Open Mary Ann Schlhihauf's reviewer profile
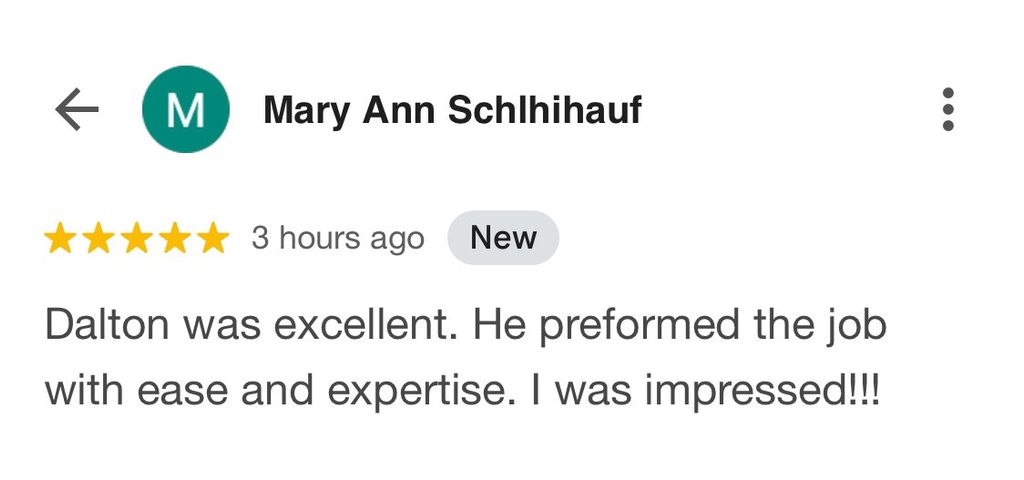The width and height of the screenshot is (1024, 480). [x=452, y=111]
